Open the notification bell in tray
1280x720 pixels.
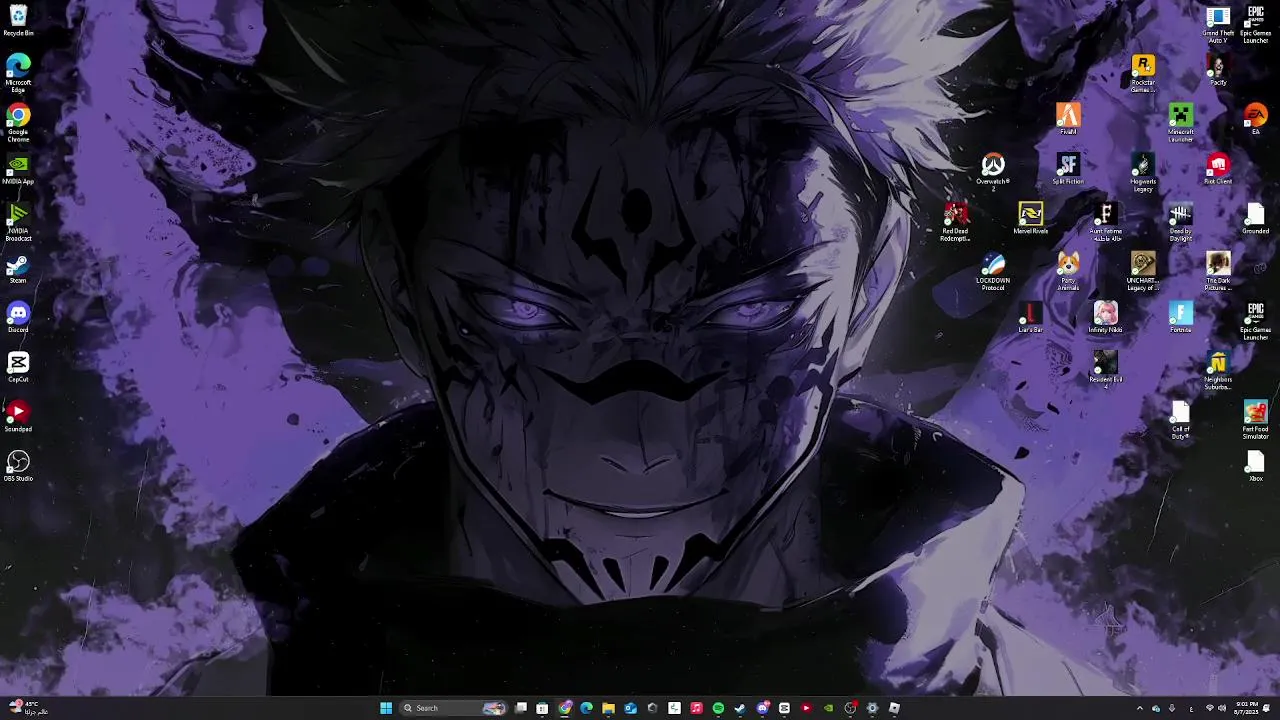1266,708
